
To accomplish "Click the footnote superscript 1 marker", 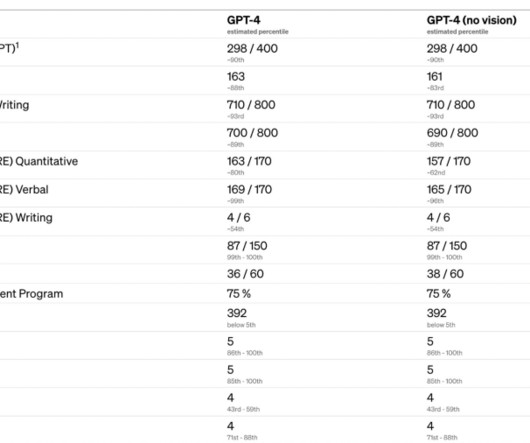I will pyautogui.click(x=17, y=45).
